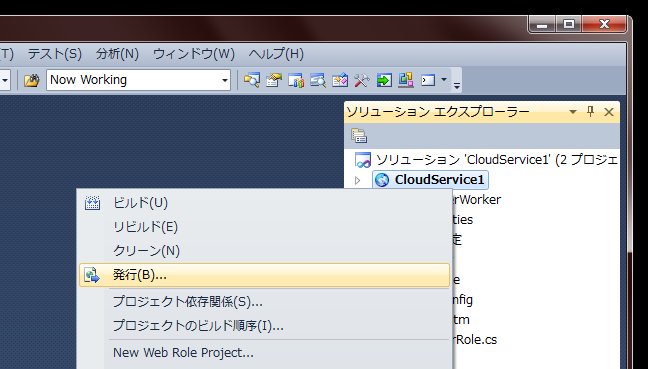
Task: Open the ウィンドウ(W) menu
Action: 194,54
